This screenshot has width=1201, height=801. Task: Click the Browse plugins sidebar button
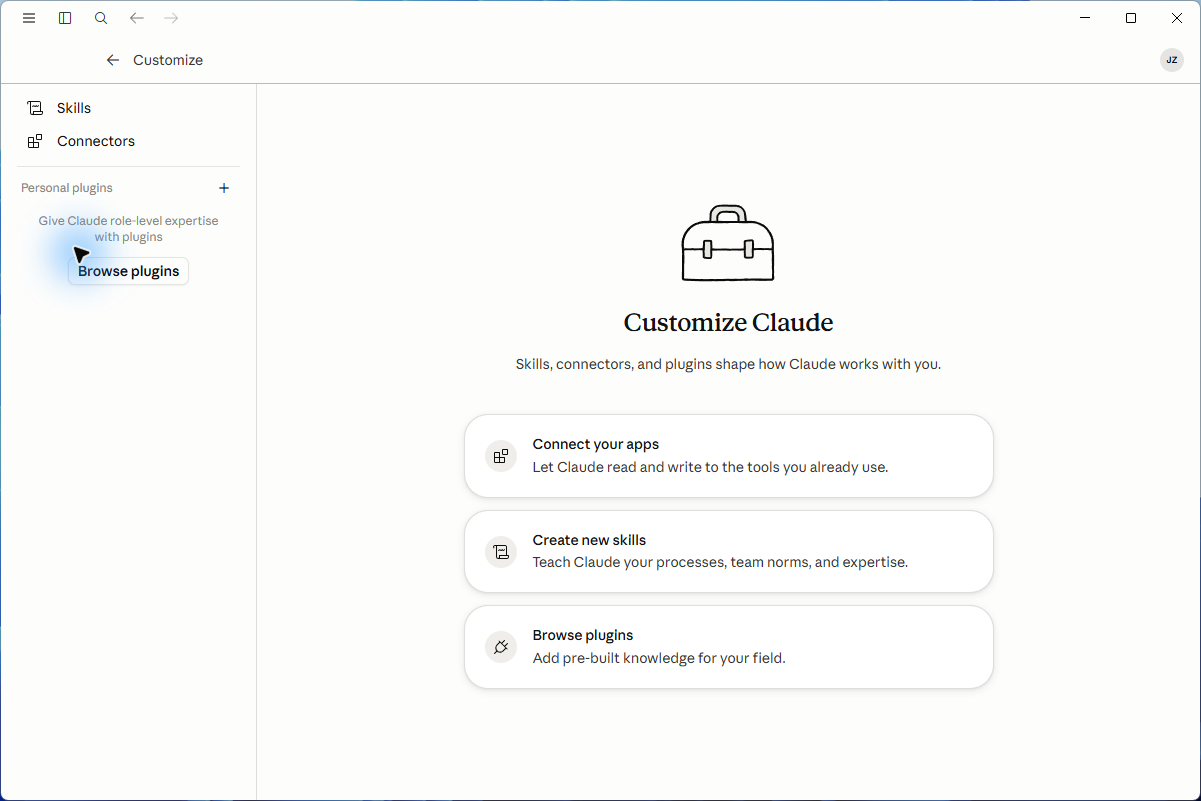128,271
